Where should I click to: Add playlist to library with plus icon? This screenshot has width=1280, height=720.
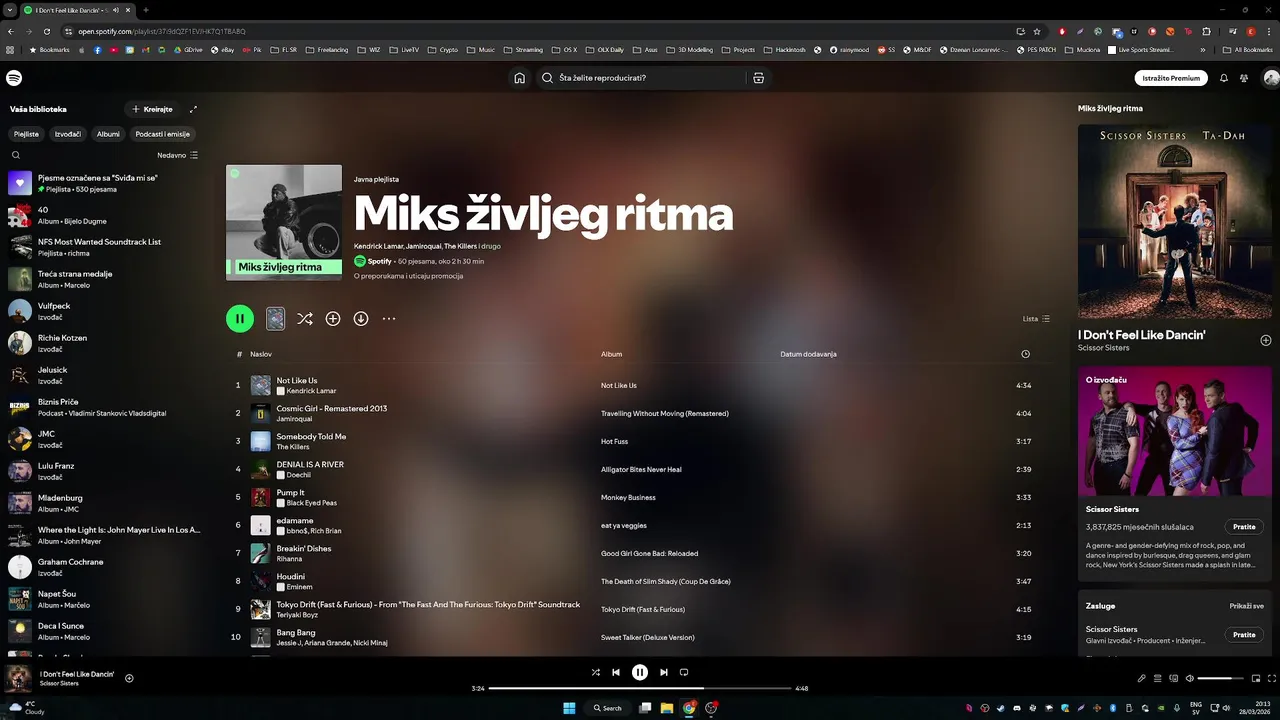pos(333,318)
